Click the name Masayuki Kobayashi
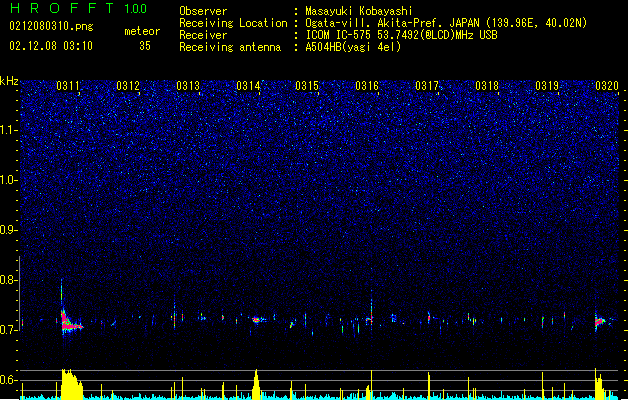 tap(359, 11)
